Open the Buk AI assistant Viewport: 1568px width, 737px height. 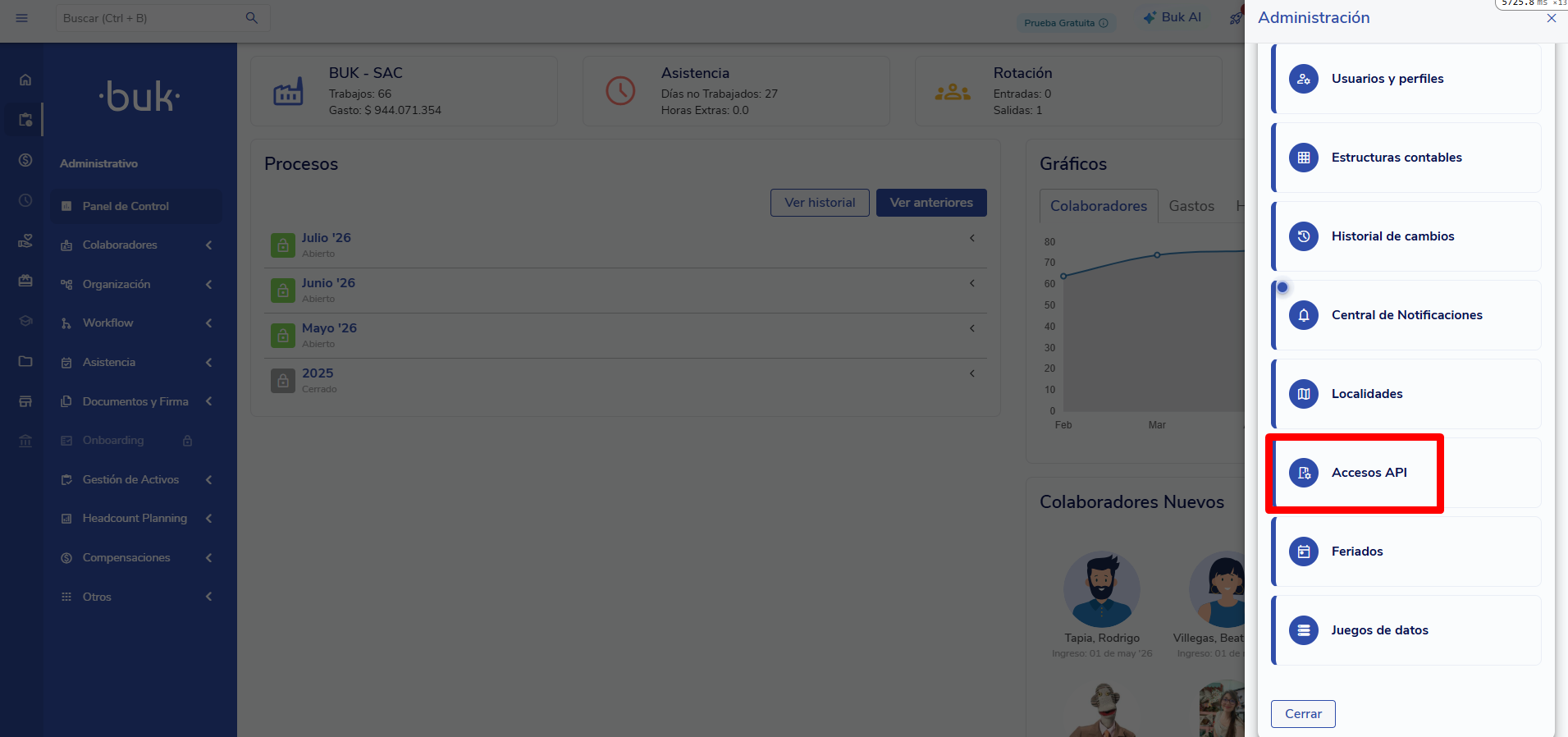pyautogui.click(x=1173, y=17)
